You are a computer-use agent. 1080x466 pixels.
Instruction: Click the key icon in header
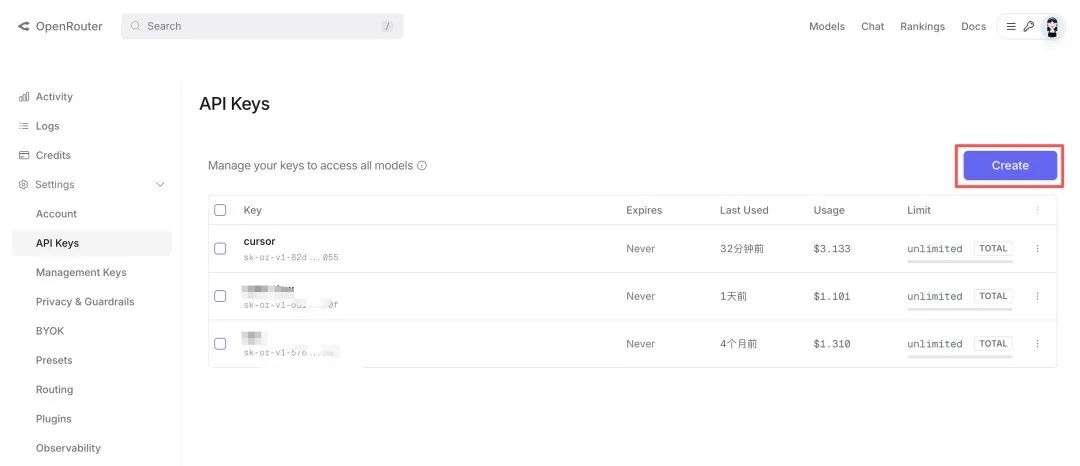pyautogui.click(x=1028, y=27)
